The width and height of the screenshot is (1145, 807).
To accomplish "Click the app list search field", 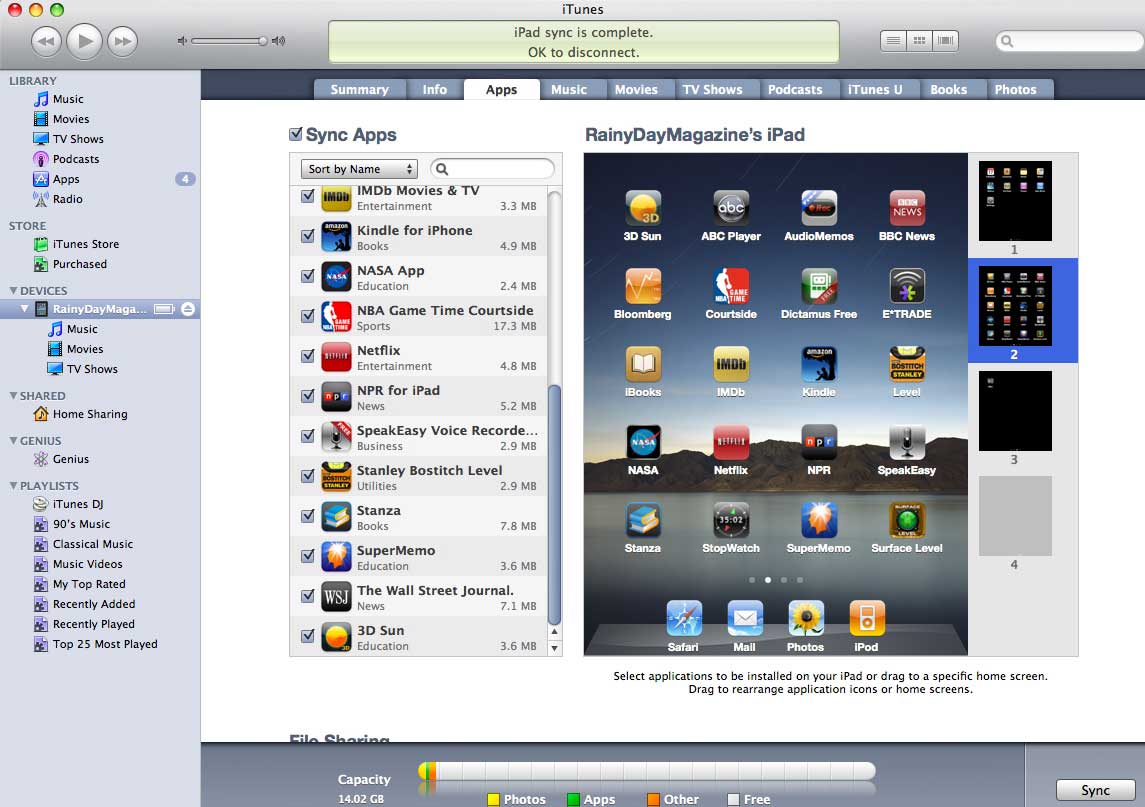I will coord(493,169).
